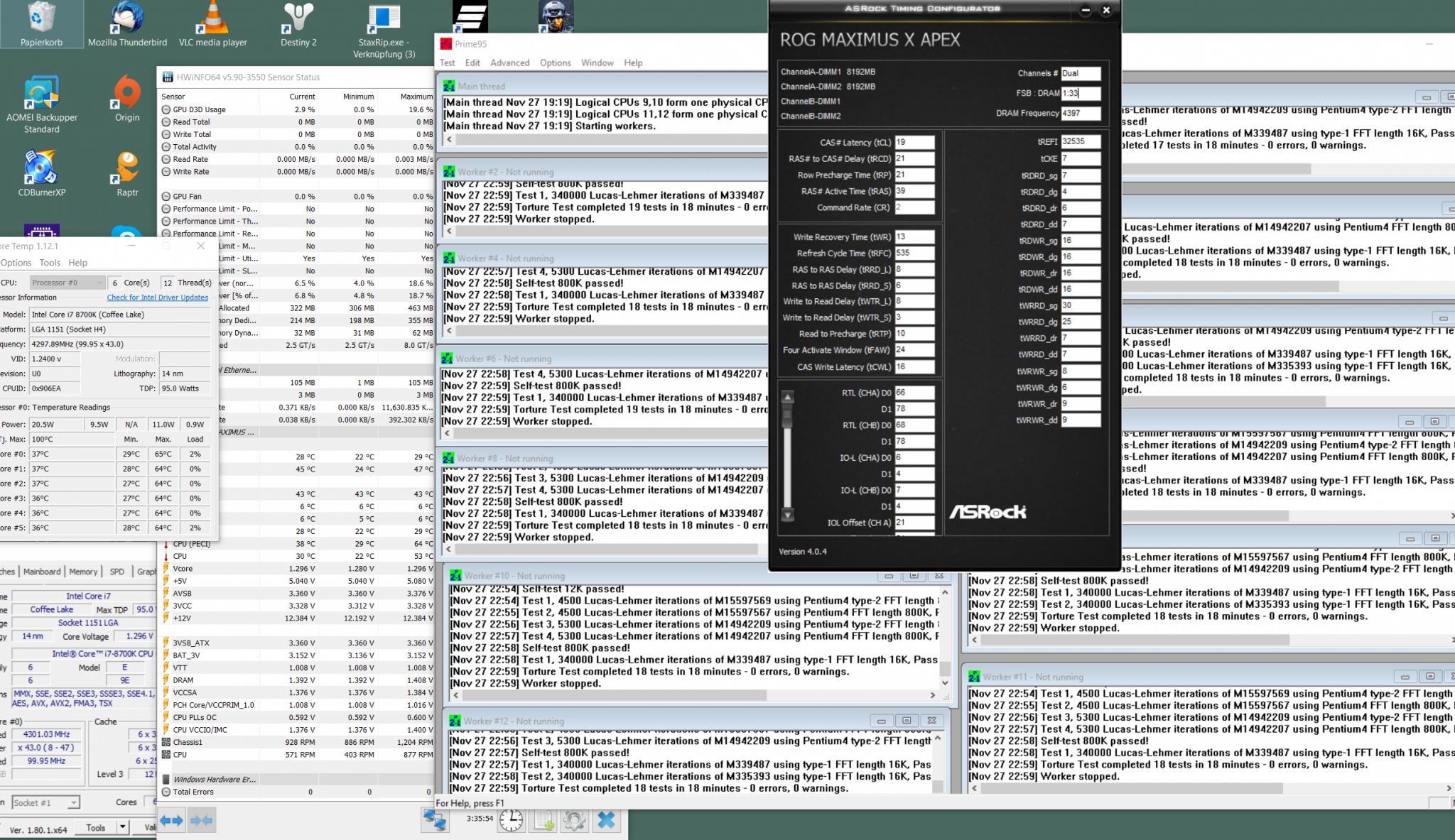
Task: Open the Tools dropdown arrow in CPU-Z
Action: (x=122, y=827)
